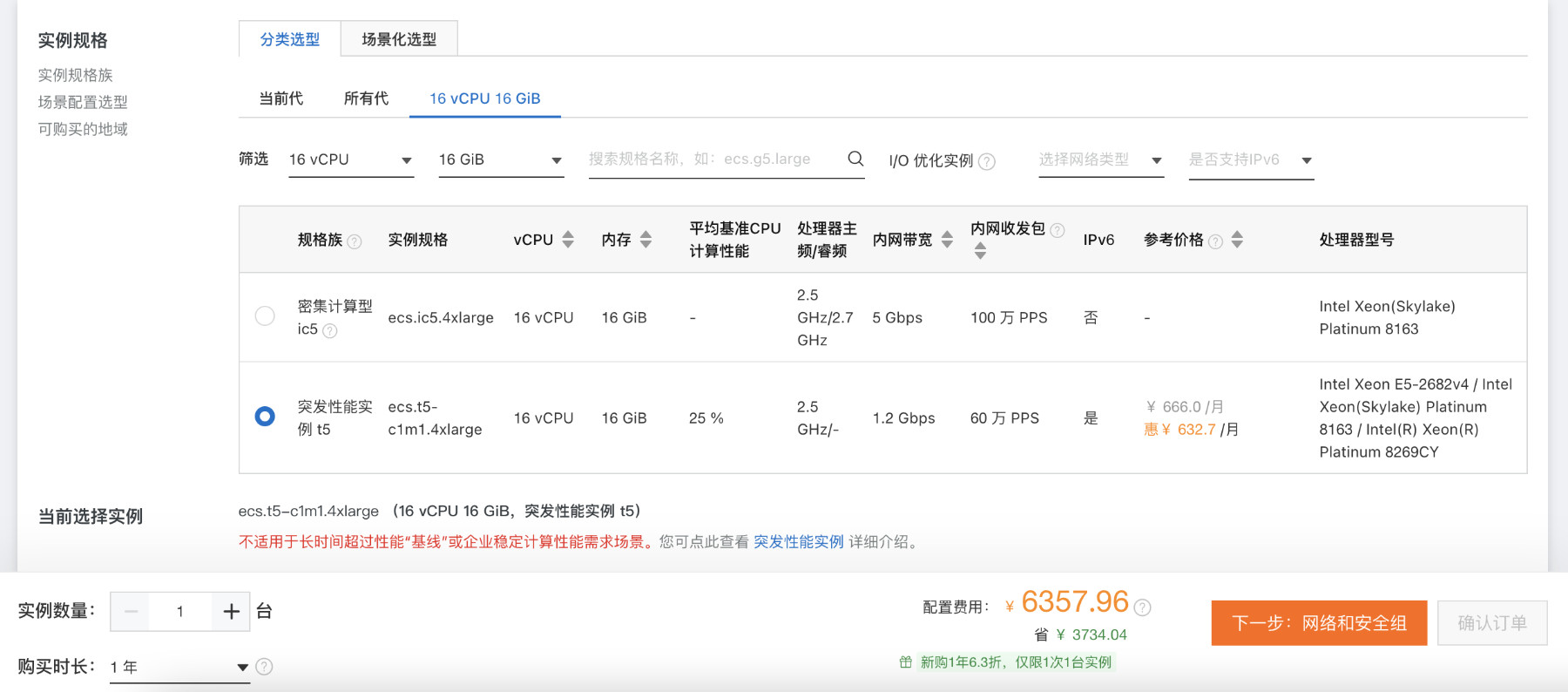This screenshot has width=1568, height=692.
Task: Open the 选择网络类型 dropdown
Action: click(x=1101, y=160)
